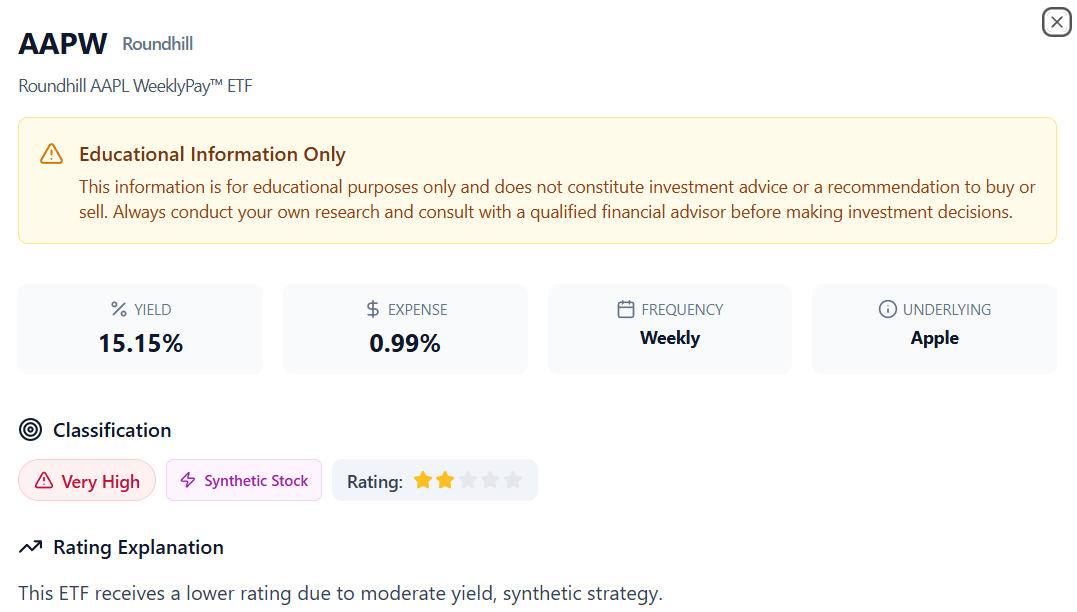
Task: Click the 15.15% yield value
Action: click(x=140, y=343)
